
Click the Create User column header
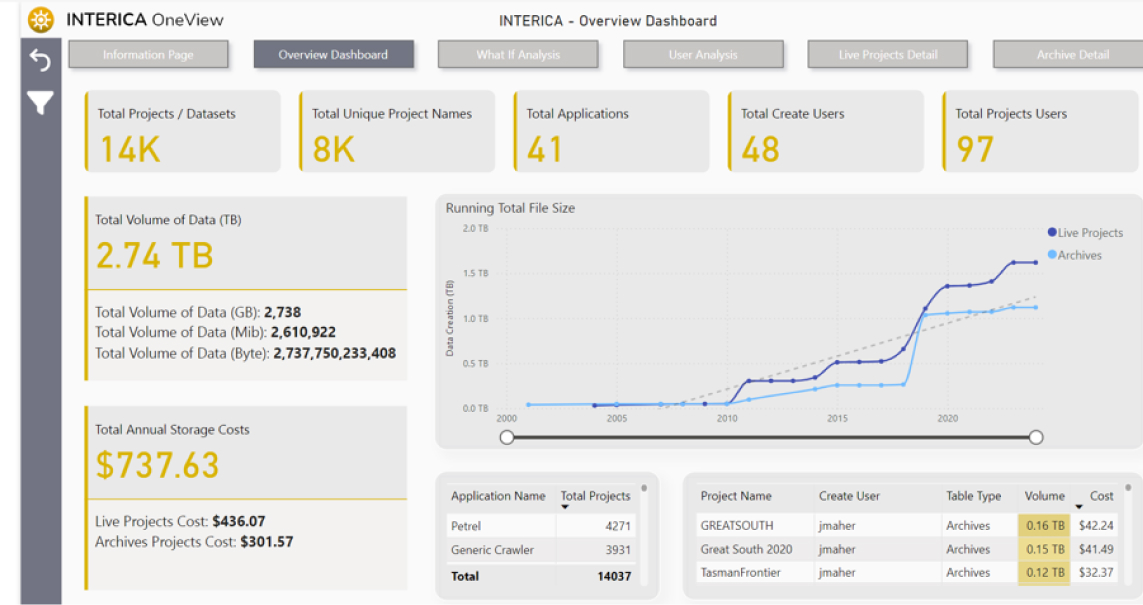tap(849, 496)
